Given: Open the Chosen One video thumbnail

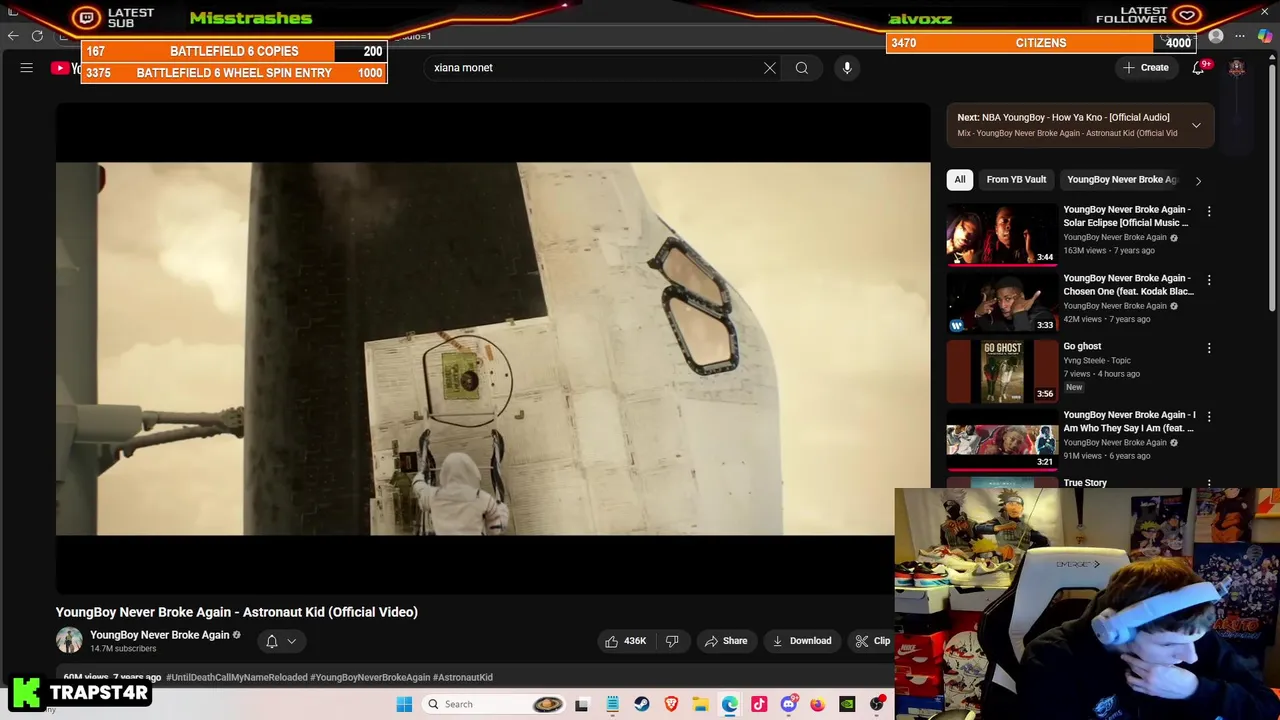Looking at the screenshot, I should [x=1002, y=302].
